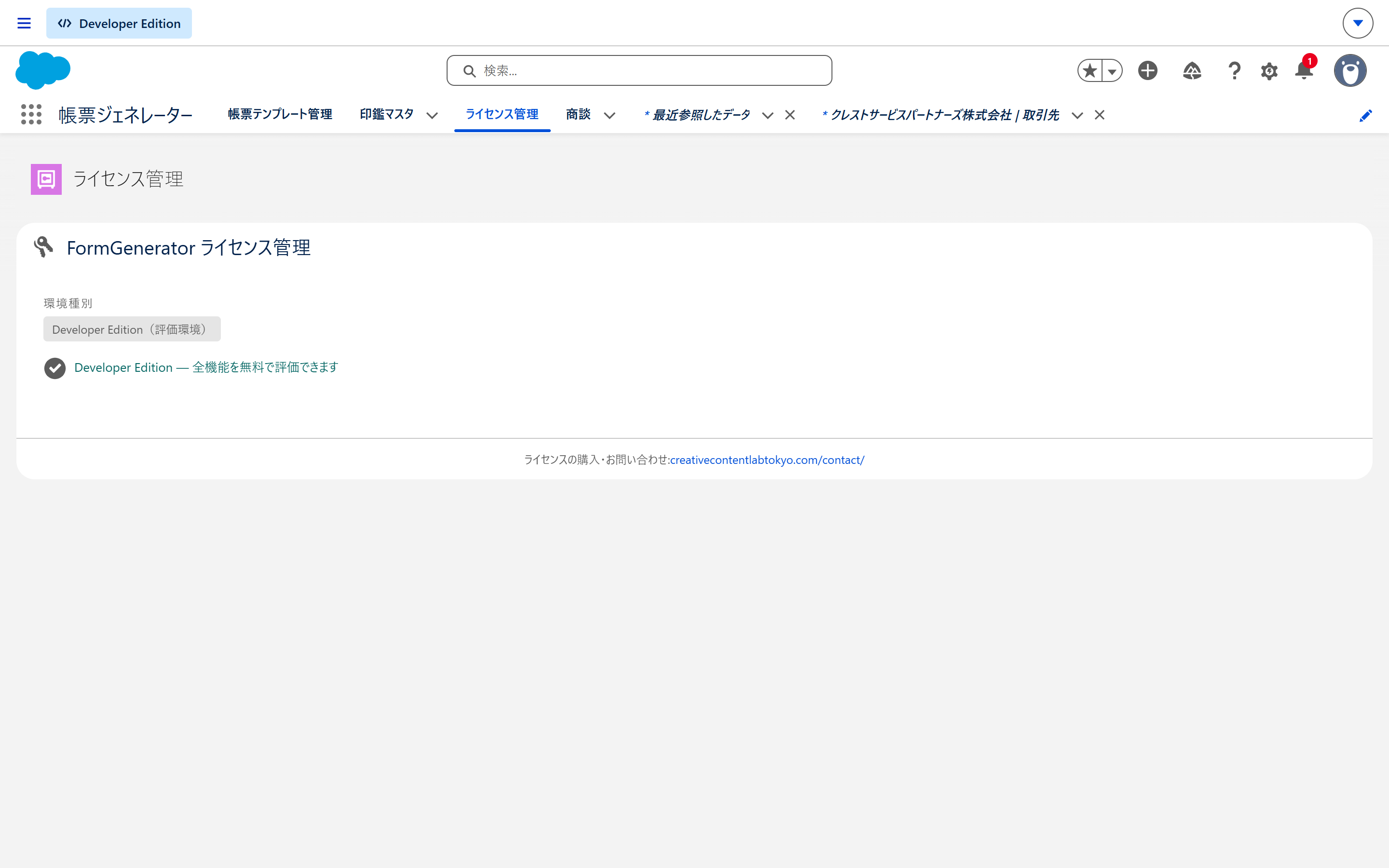Expand the クレストサービスパートナーズ株式会社 tab chevron
1389x868 pixels.
1077,115
